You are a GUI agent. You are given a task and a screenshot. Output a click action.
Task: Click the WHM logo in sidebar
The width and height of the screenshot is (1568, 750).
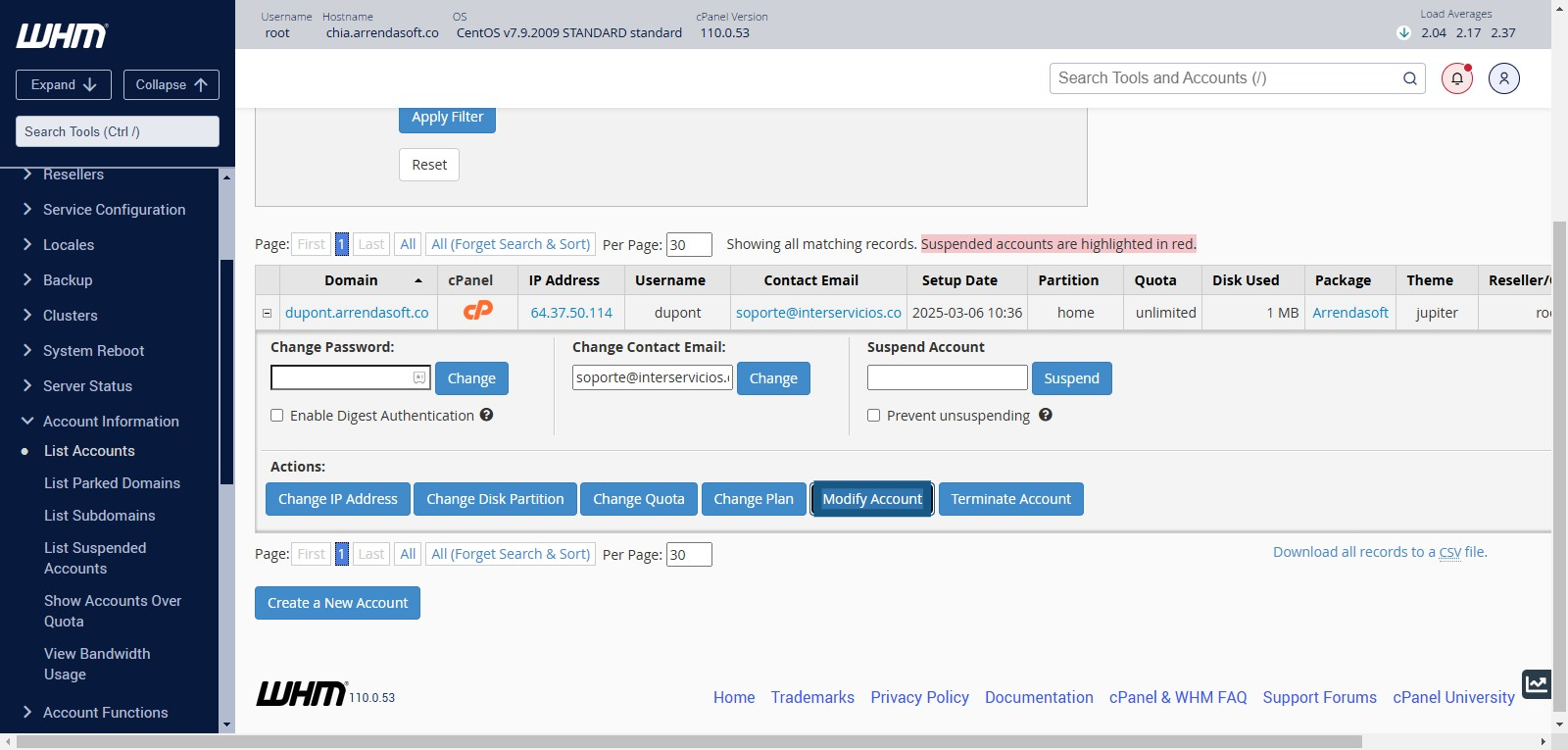coord(62,36)
